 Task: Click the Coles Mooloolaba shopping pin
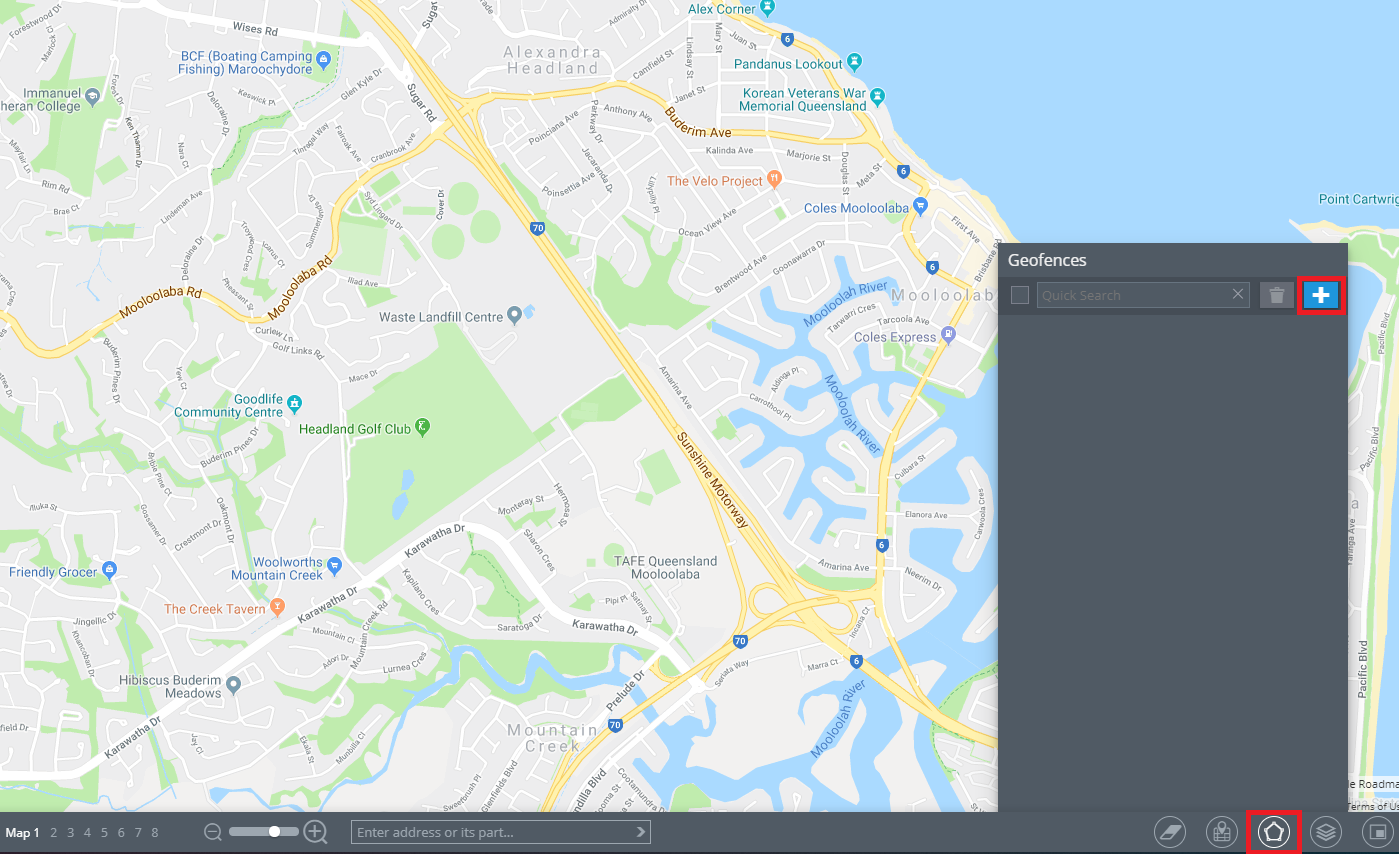(921, 207)
